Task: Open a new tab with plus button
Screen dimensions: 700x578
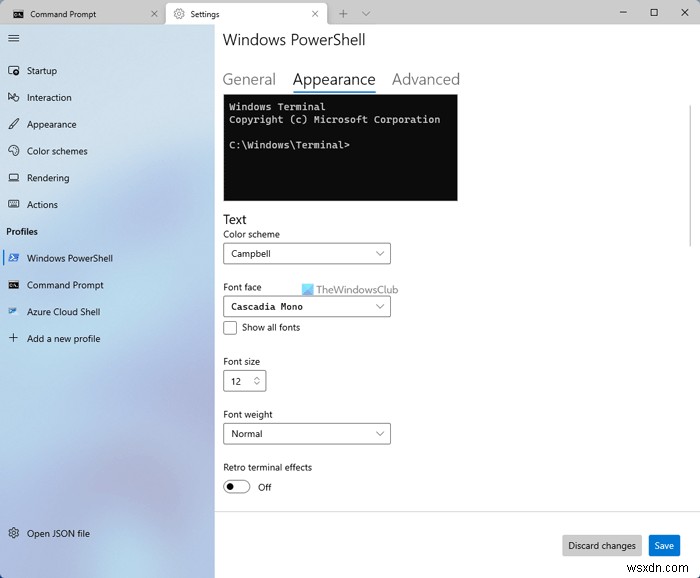Action: tap(343, 14)
